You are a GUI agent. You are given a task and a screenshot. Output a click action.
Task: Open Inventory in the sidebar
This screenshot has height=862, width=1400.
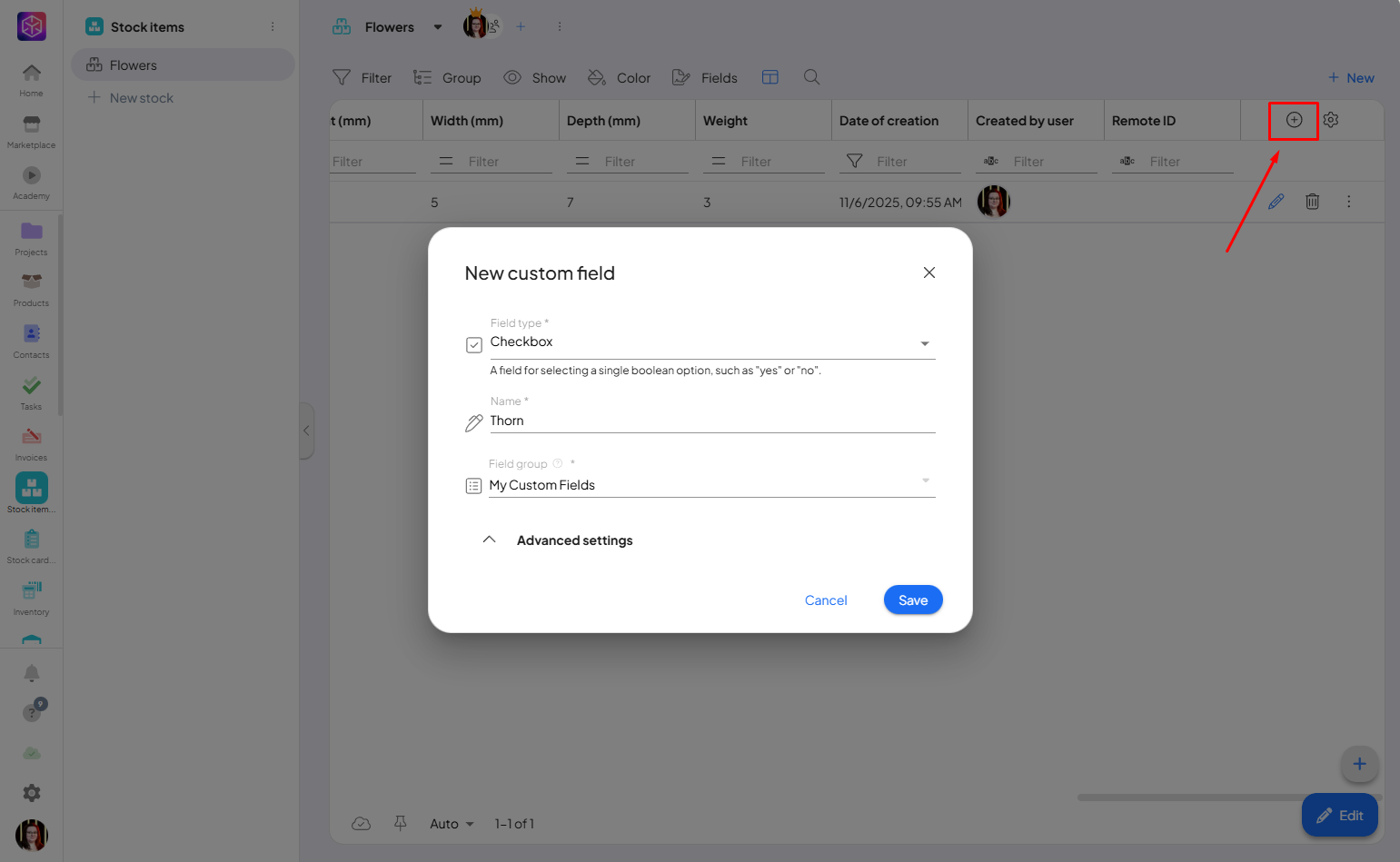coord(31,598)
